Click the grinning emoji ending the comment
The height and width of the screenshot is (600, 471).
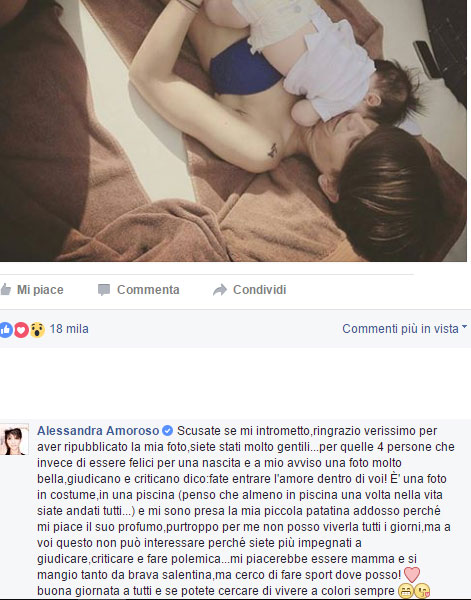pos(405,591)
